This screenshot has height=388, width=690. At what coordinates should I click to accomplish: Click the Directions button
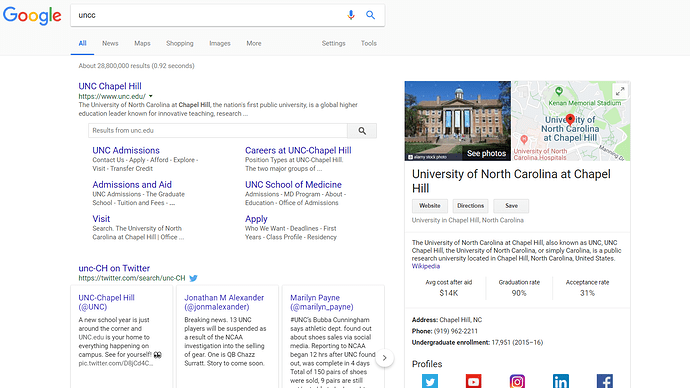[470, 206]
